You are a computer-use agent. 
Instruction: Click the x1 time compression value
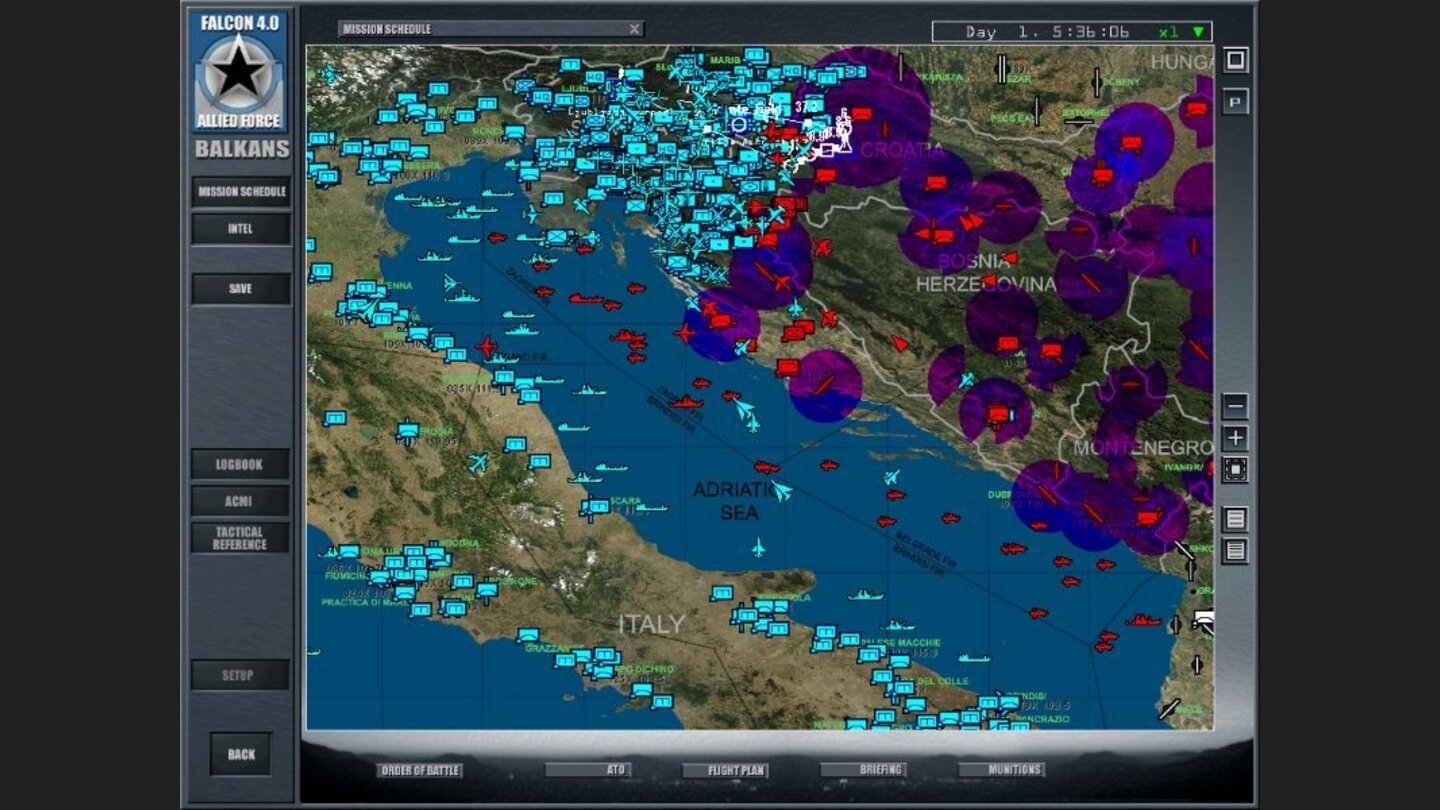[1168, 32]
